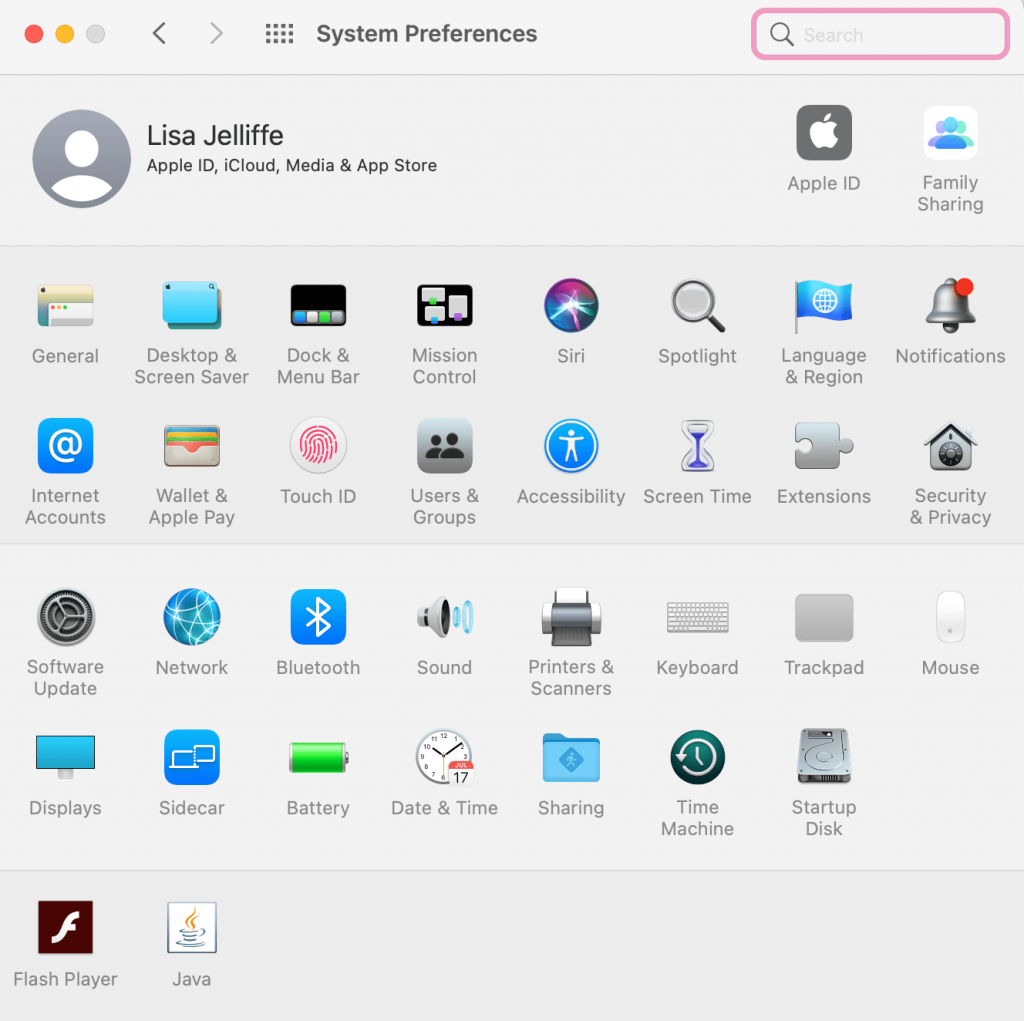The height and width of the screenshot is (1021, 1024).
Task: Go forward with the right chevron
Action: point(216,33)
